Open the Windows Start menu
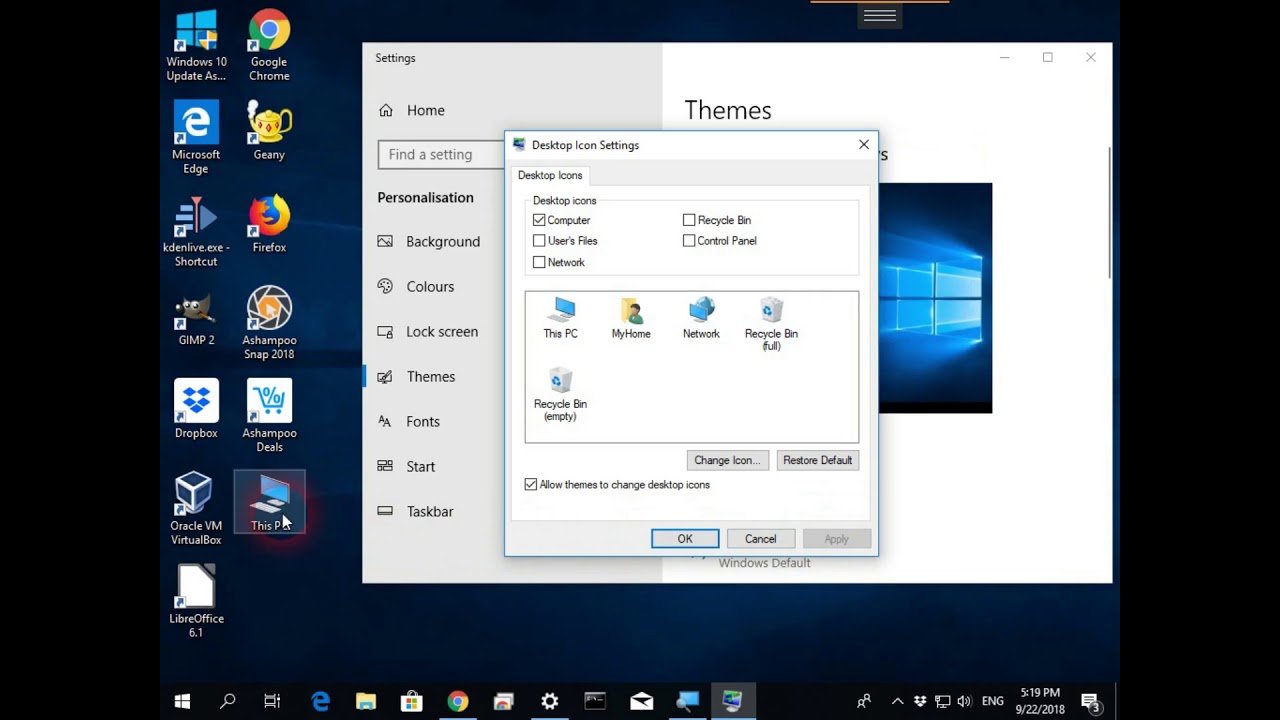1280x720 pixels. tap(182, 702)
